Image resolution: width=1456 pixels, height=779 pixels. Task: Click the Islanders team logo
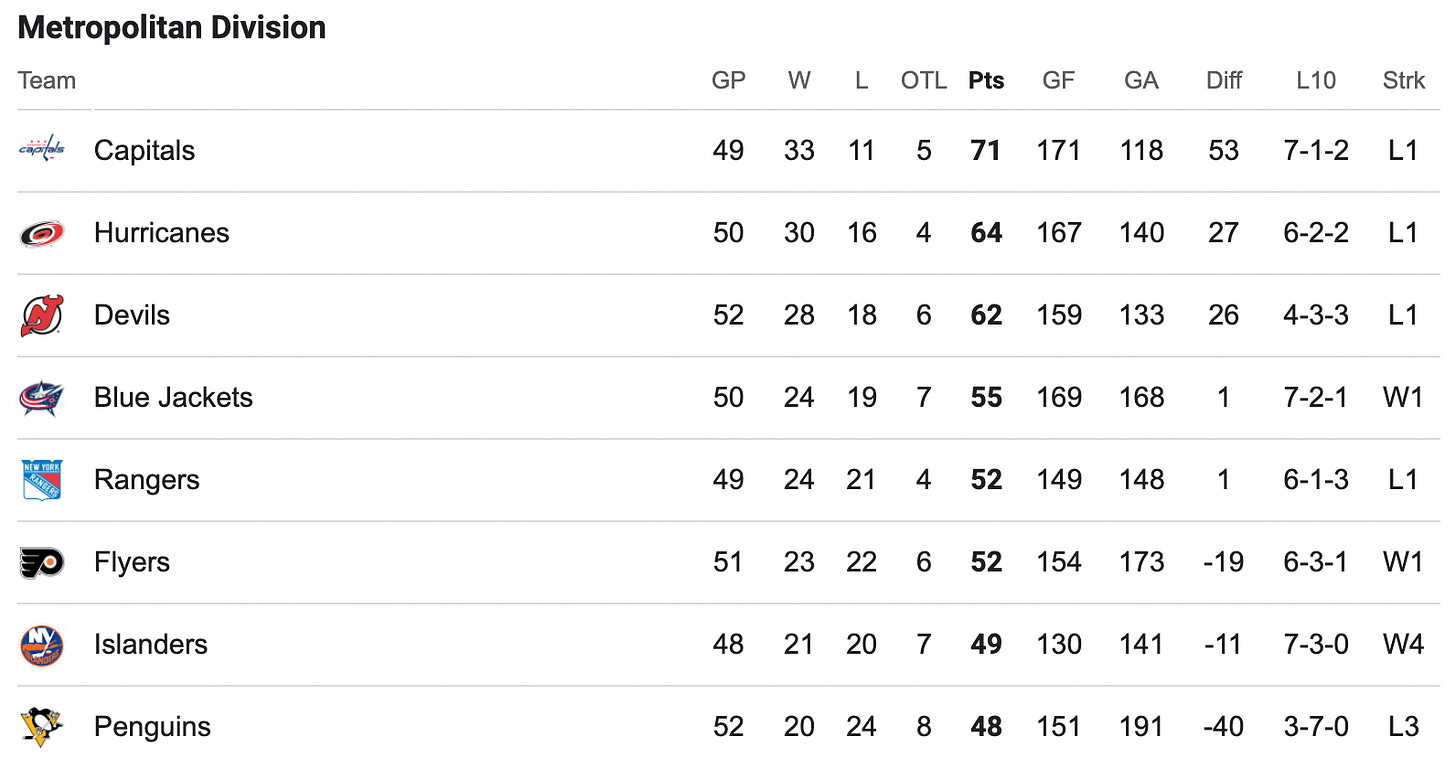pos(42,645)
